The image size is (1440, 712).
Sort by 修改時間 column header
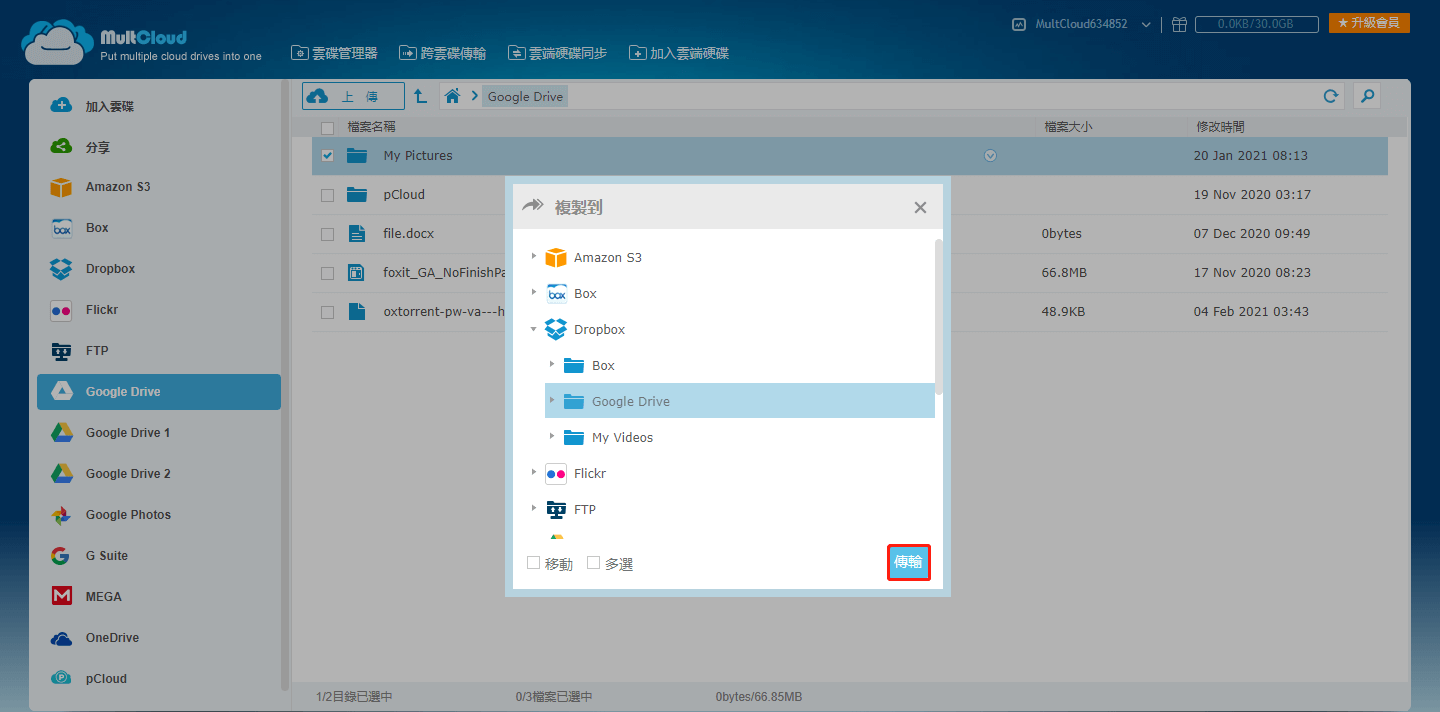pyautogui.click(x=1221, y=127)
